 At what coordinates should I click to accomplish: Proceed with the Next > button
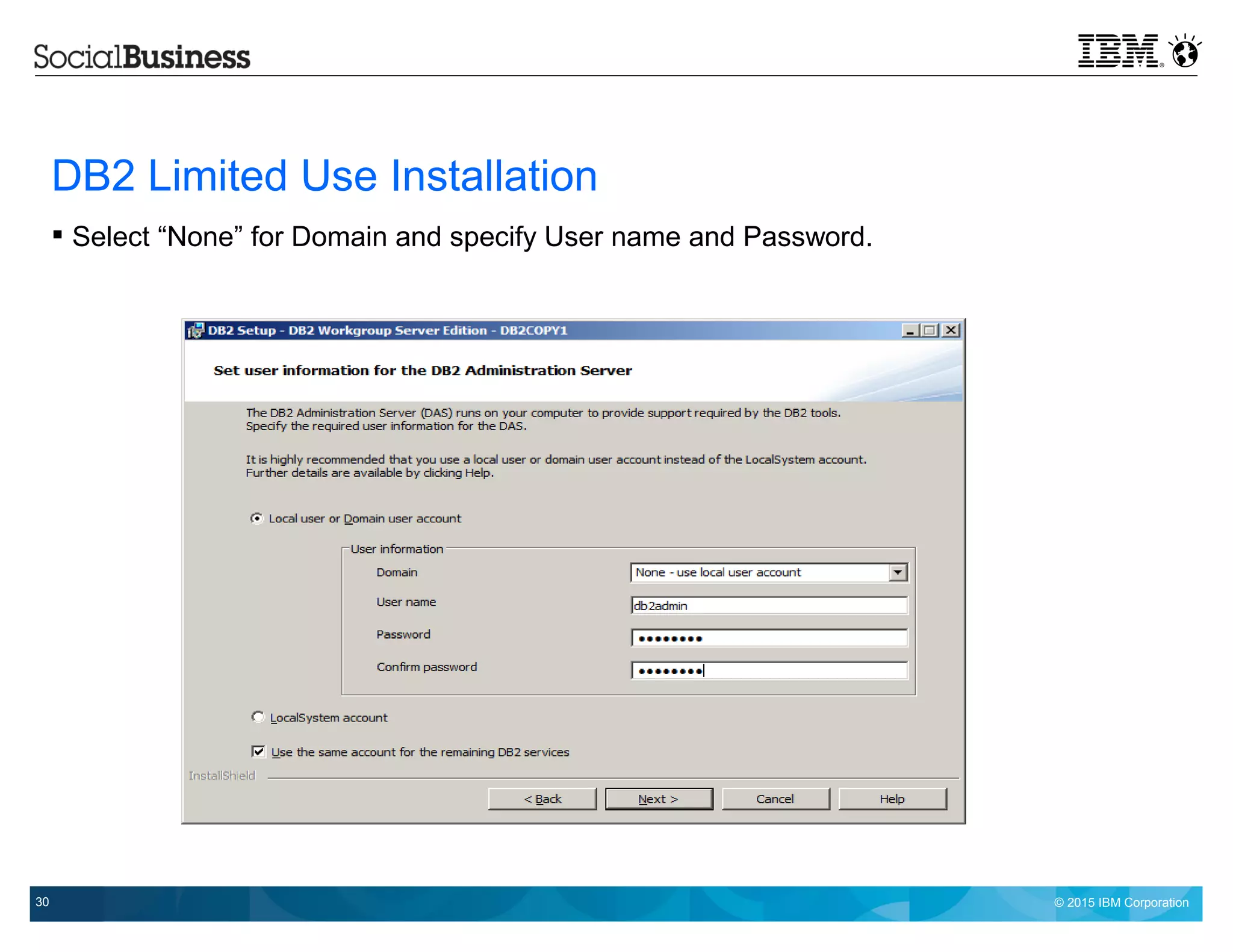pos(659,799)
